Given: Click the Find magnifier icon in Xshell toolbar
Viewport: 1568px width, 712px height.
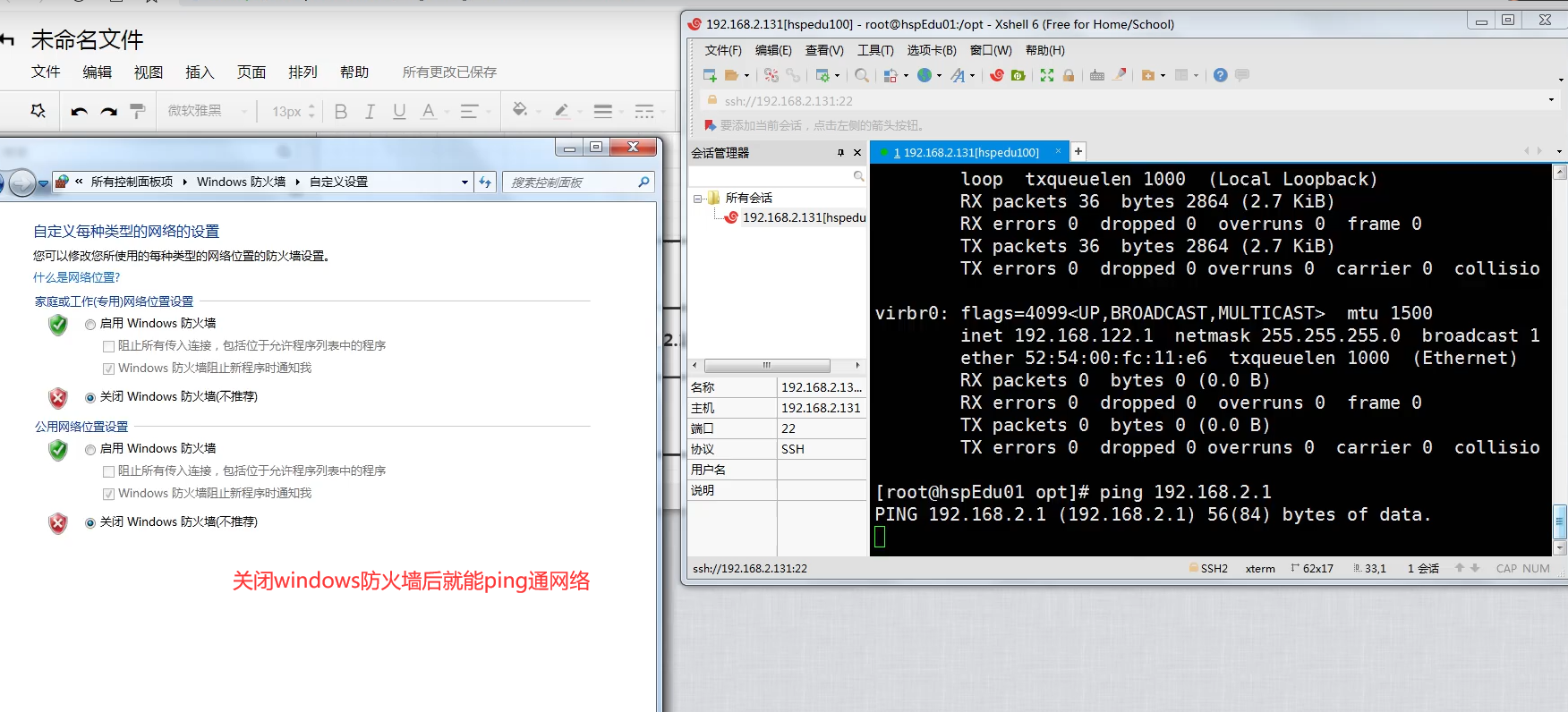Looking at the screenshot, I should [862, 75].
